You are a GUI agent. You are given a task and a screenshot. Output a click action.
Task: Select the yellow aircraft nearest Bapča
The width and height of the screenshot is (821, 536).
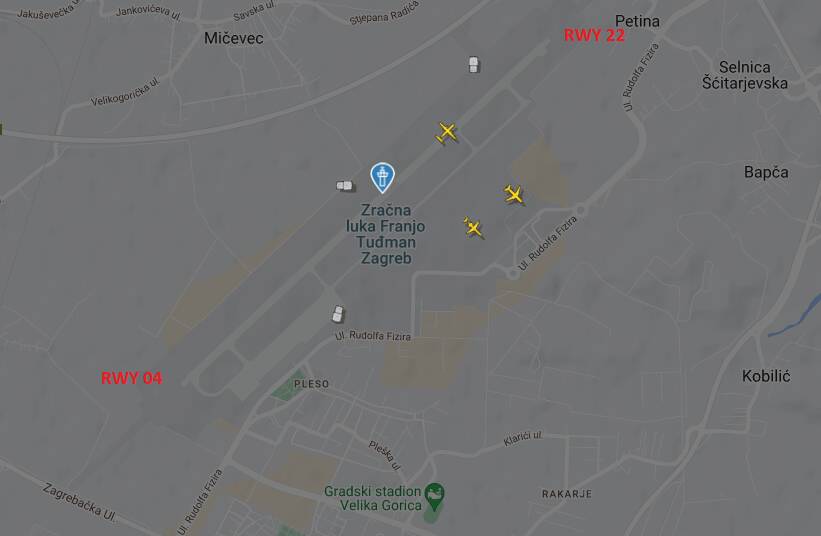(x=514, y=194)
